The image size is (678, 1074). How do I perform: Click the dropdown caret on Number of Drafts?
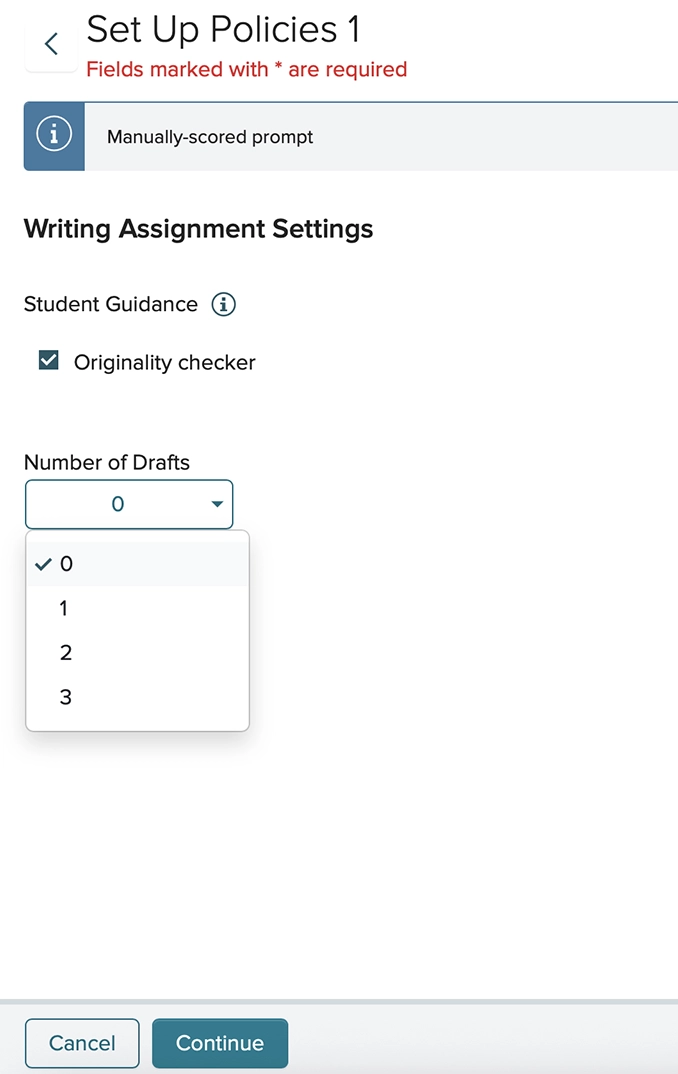pos(216,504)
